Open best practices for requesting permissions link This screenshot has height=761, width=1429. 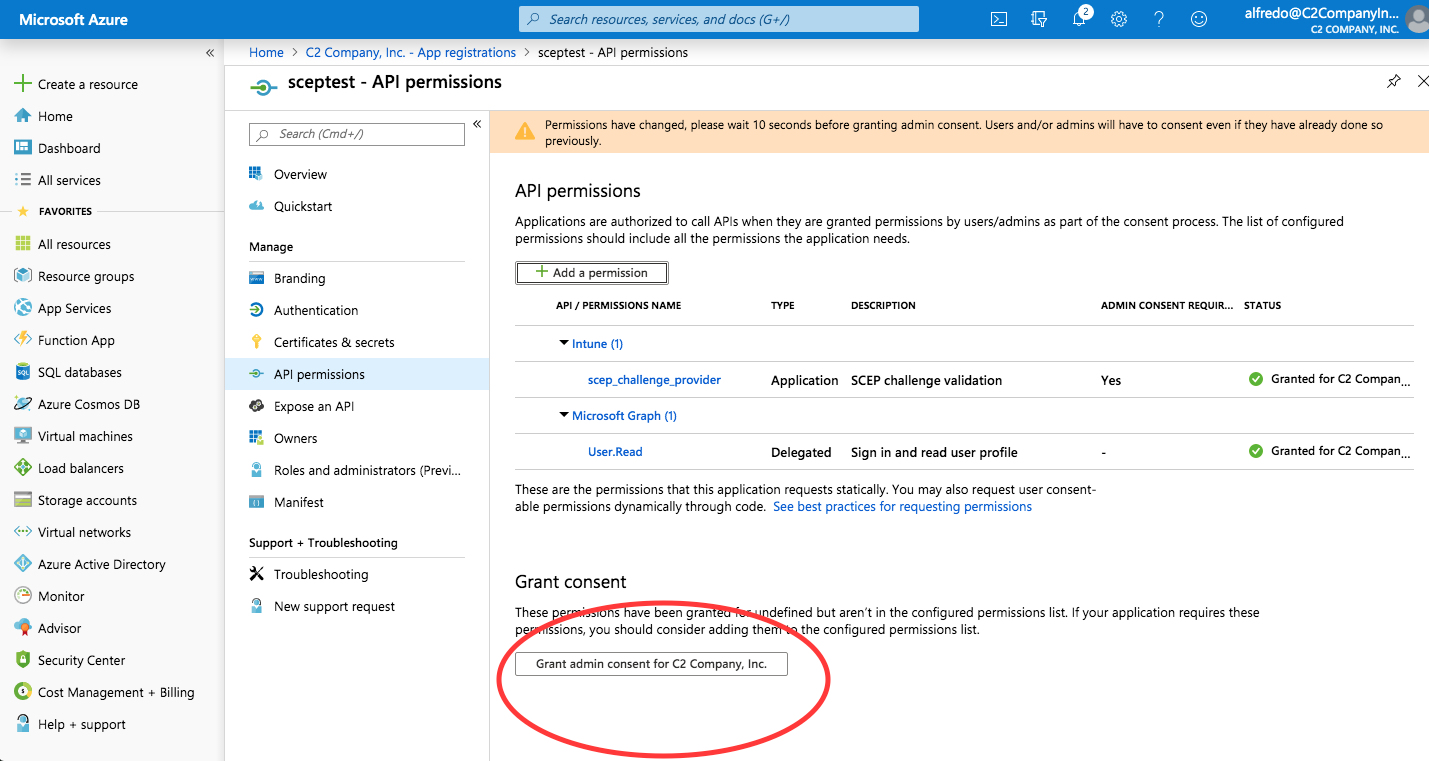click(902, 507)
